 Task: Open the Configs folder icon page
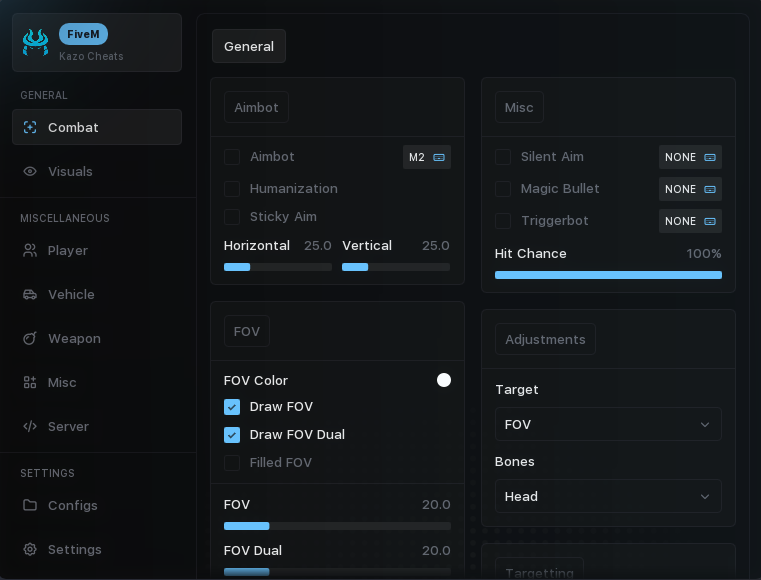point(30,505)
